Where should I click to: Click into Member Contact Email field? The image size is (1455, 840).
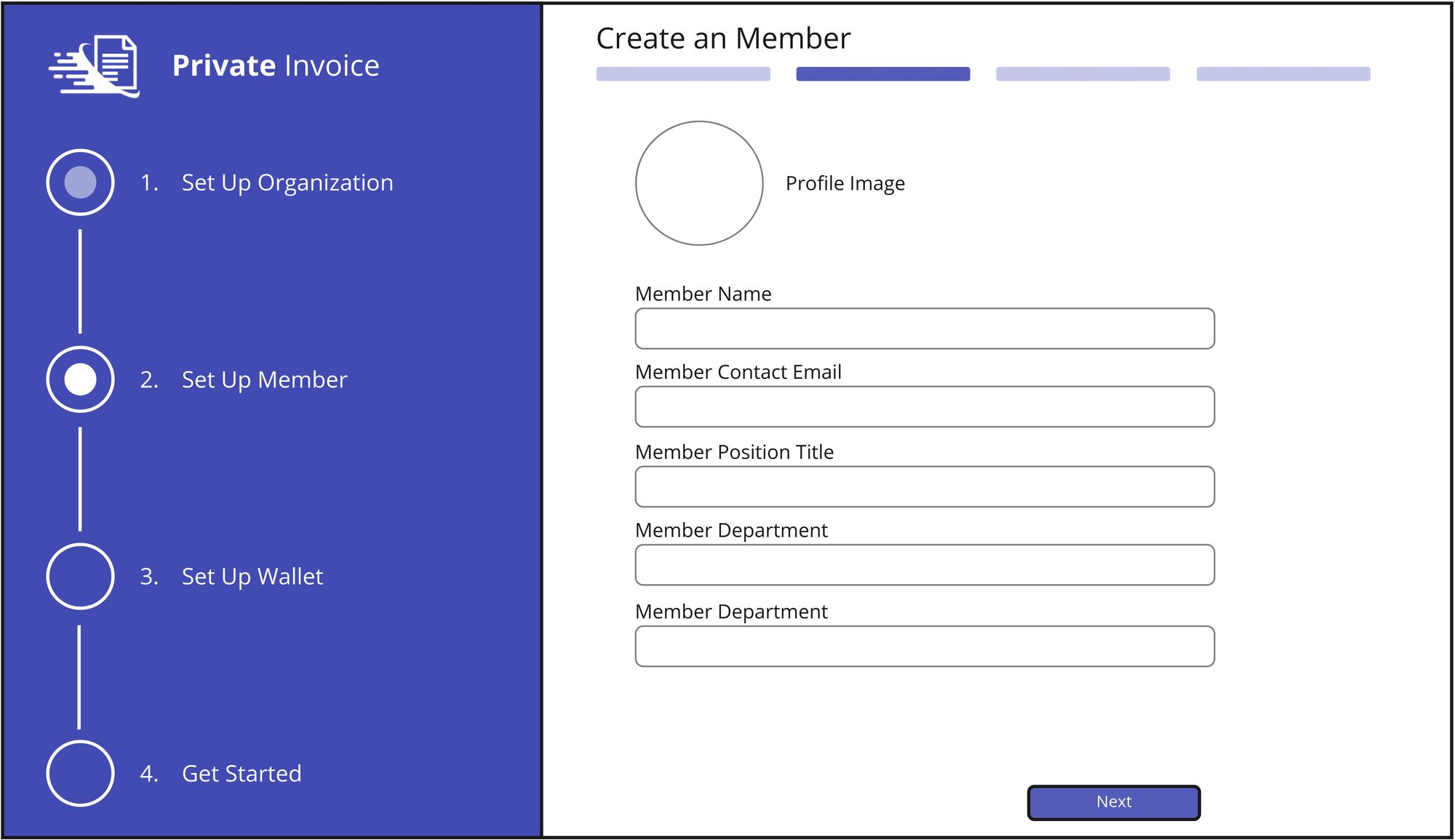924,407
